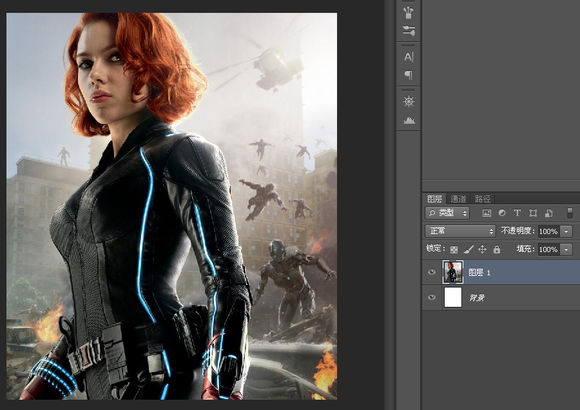This screenshot has height=410, width=580.
Task: Toggle layer filtering on/off switch
Action: [x=570, y=213]
